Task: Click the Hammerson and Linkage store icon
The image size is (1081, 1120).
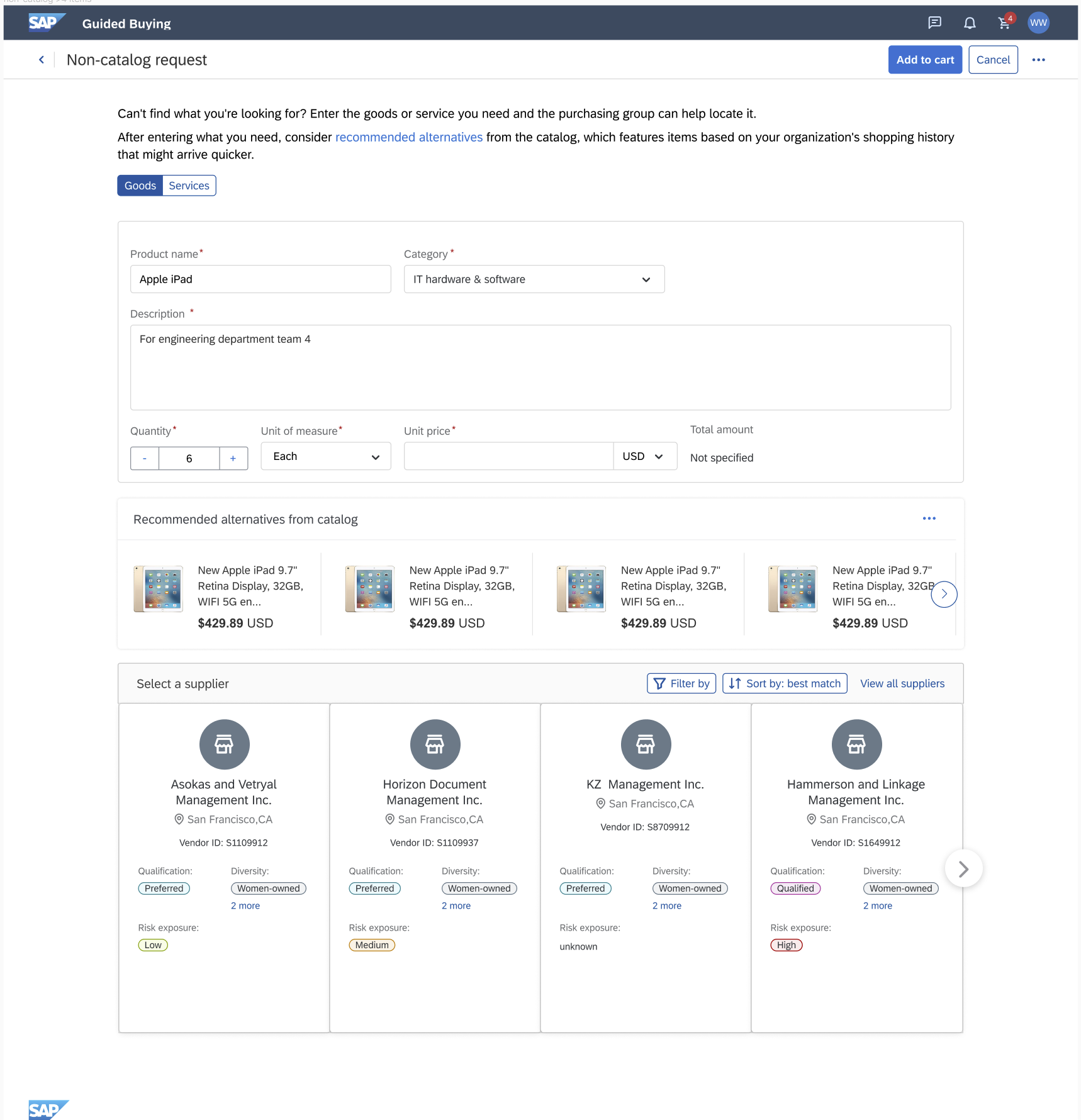Action: click(857, 744)
